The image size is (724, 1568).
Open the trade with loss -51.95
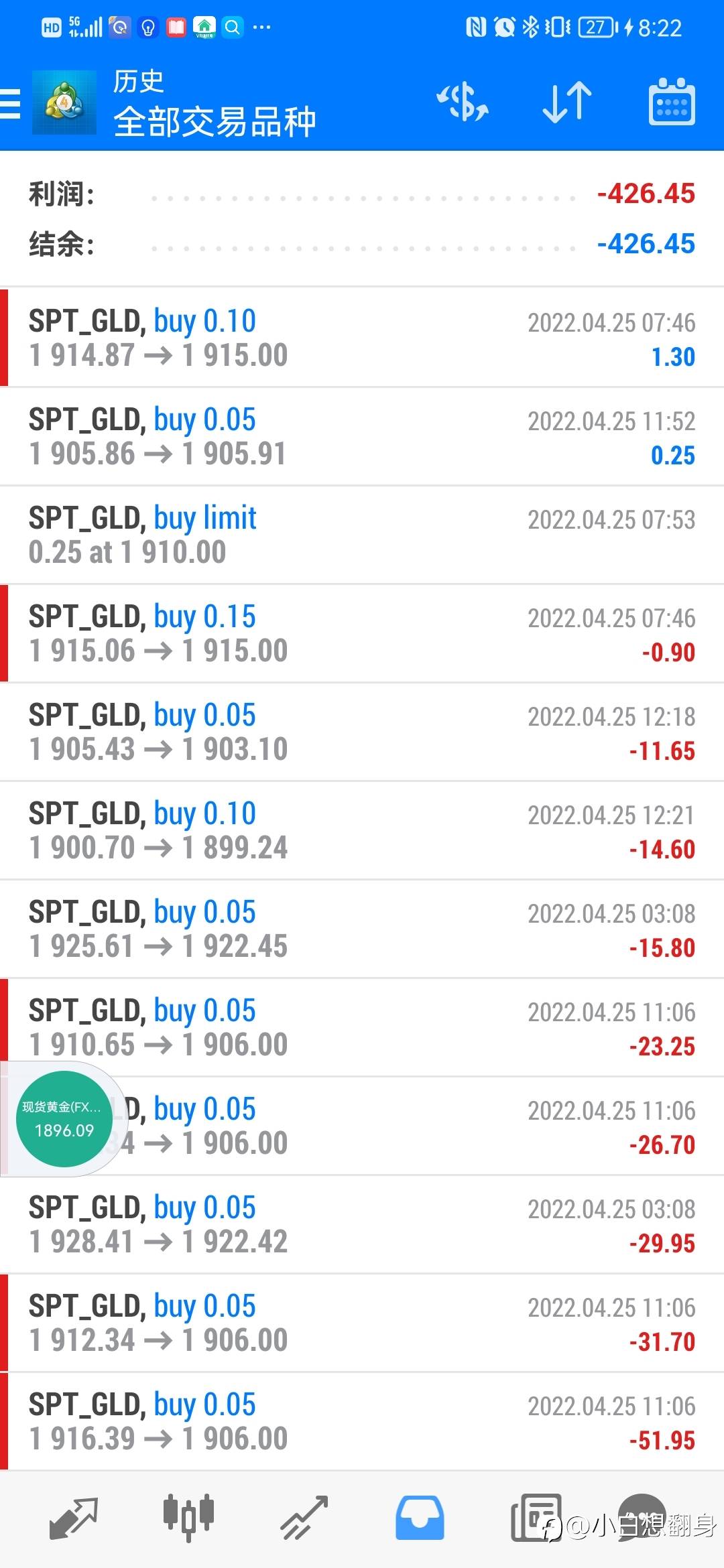click(362, 1421)
